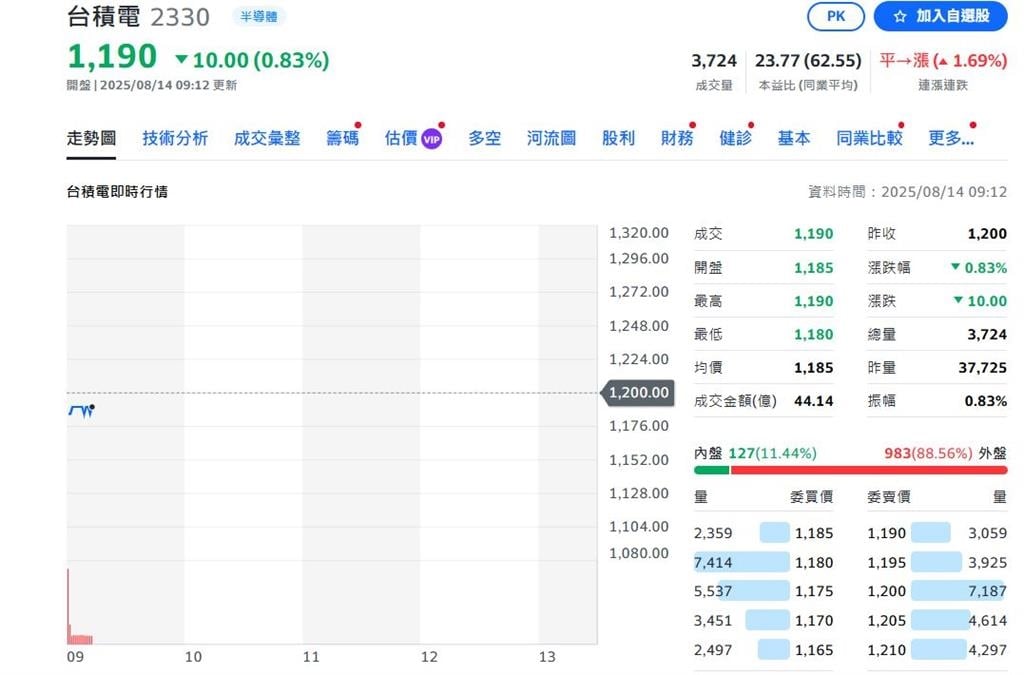Switch to the 健診 tab

click(x=736, y=139)
